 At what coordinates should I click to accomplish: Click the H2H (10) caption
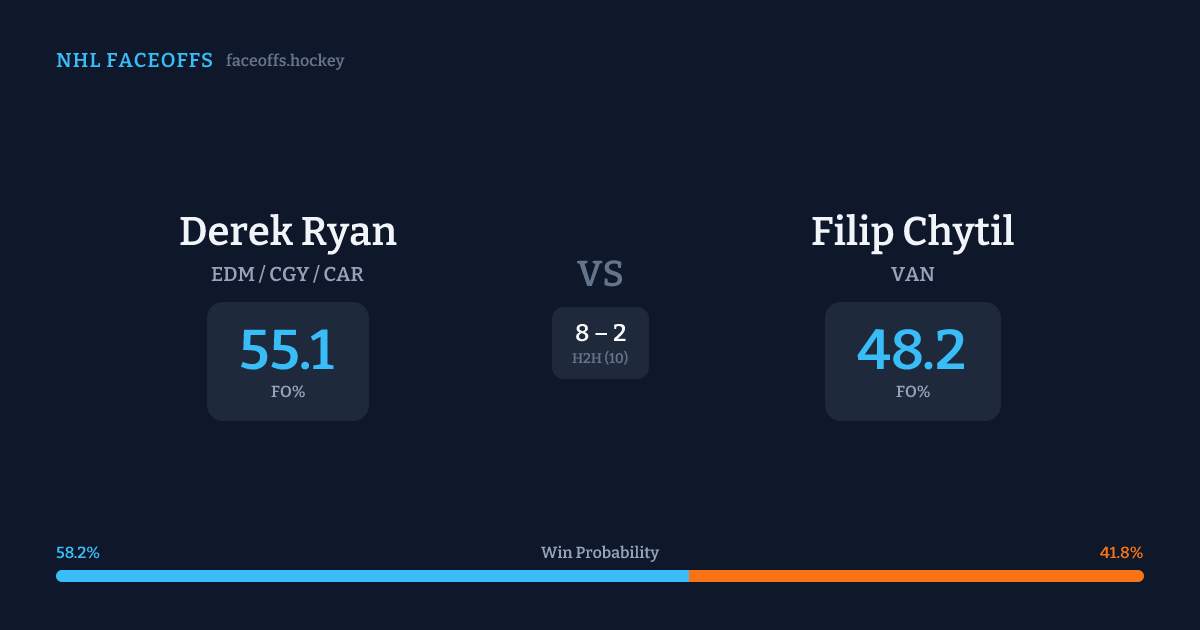600,358
